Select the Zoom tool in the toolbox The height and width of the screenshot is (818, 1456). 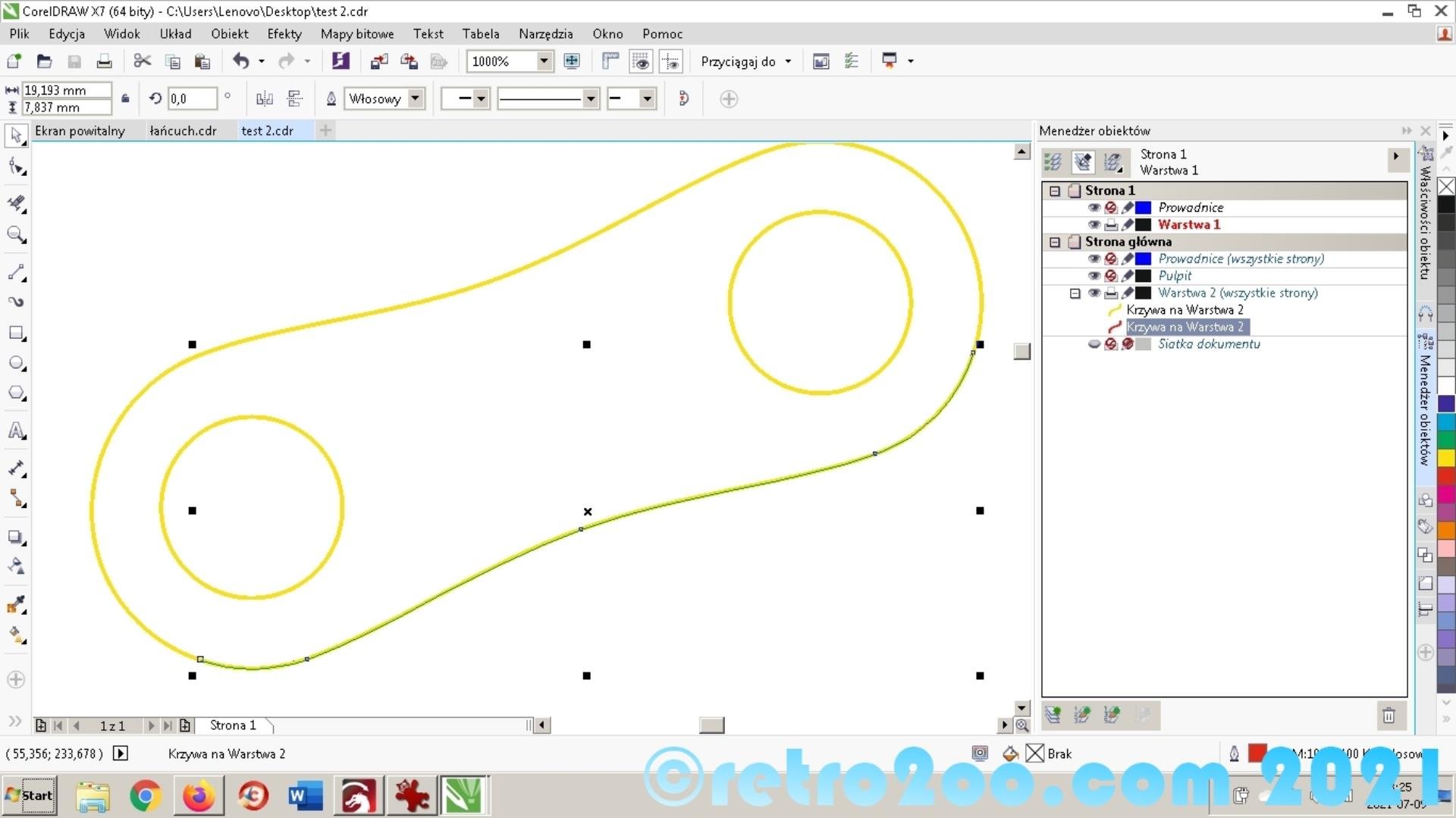pyautogui.click(x=16, y=234)
